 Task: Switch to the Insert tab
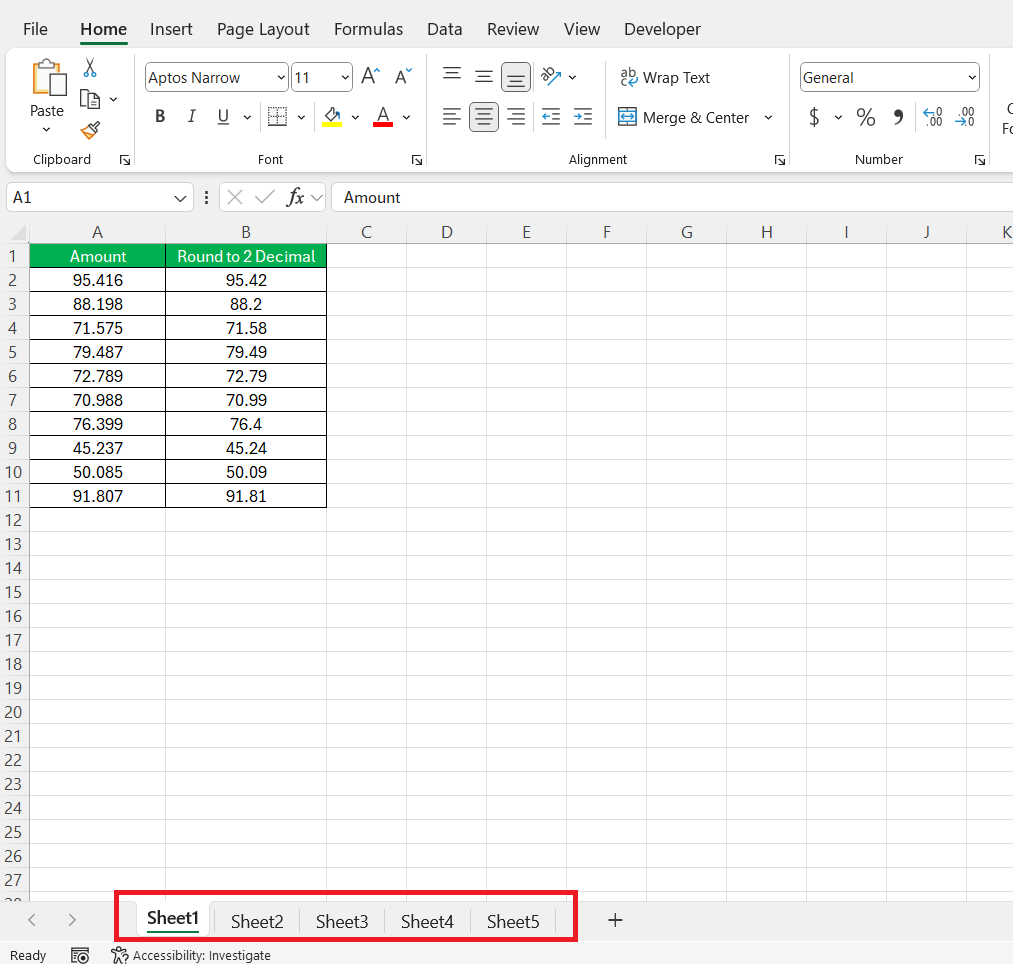(x=171, y=29)
